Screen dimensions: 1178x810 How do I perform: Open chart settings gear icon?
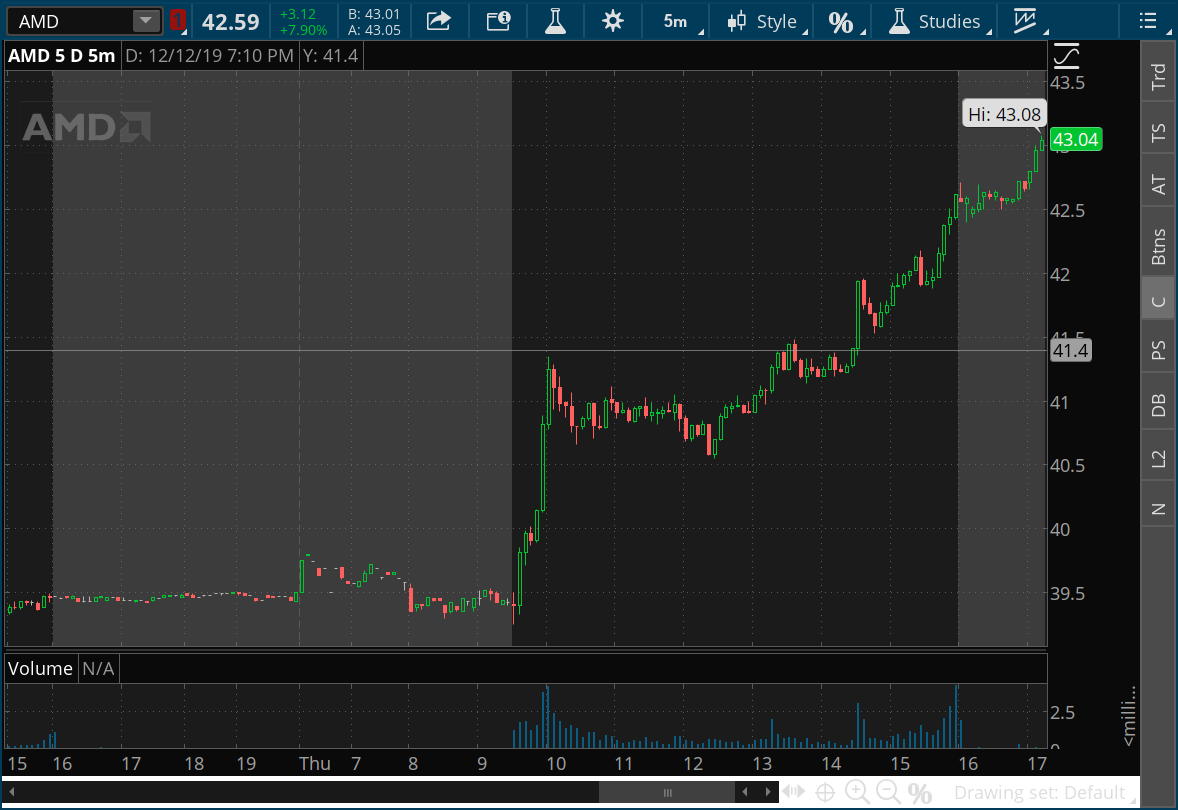(x=613, y=21)
